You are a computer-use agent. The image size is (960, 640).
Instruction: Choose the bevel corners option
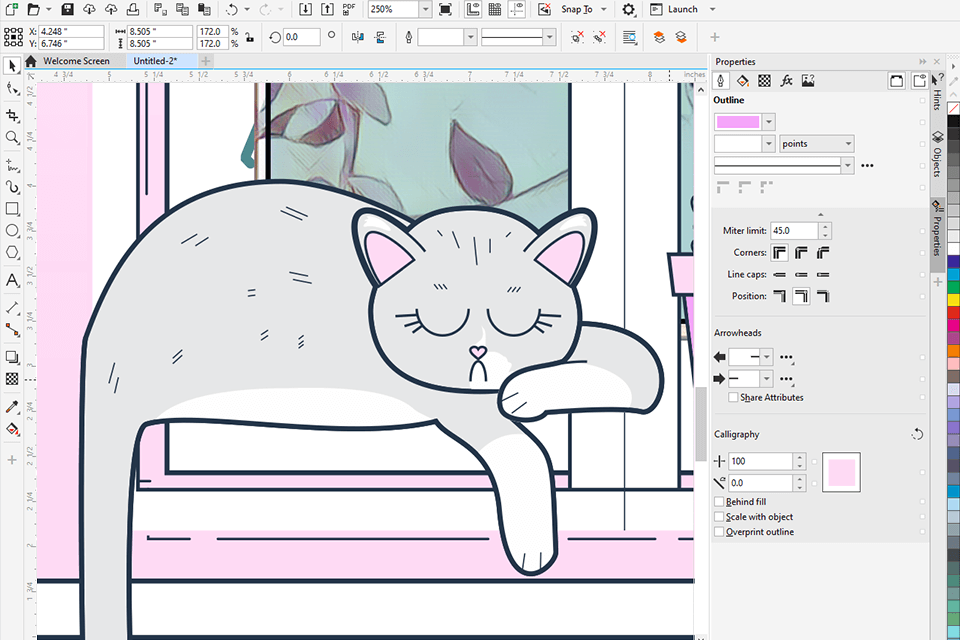click(x=823, y=252)
